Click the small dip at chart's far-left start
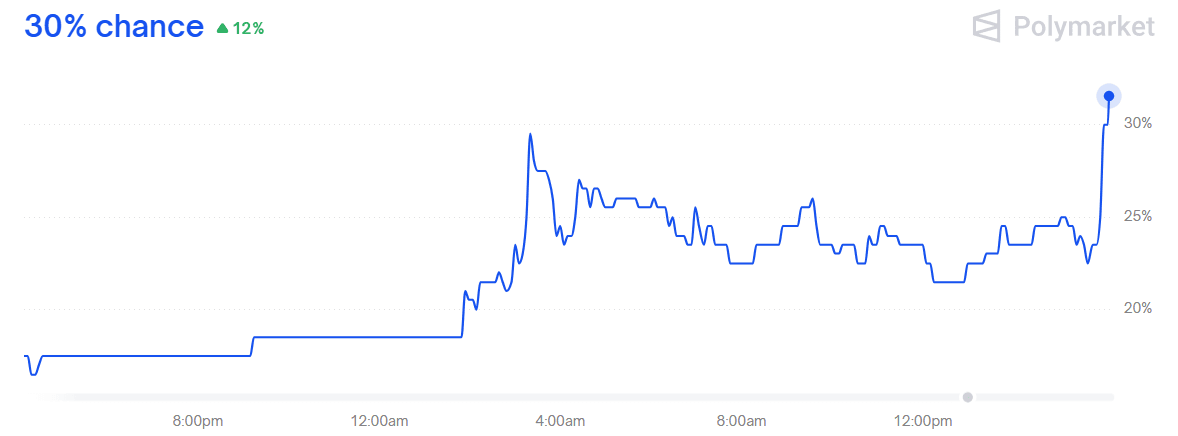 click(x=33, y=373)
